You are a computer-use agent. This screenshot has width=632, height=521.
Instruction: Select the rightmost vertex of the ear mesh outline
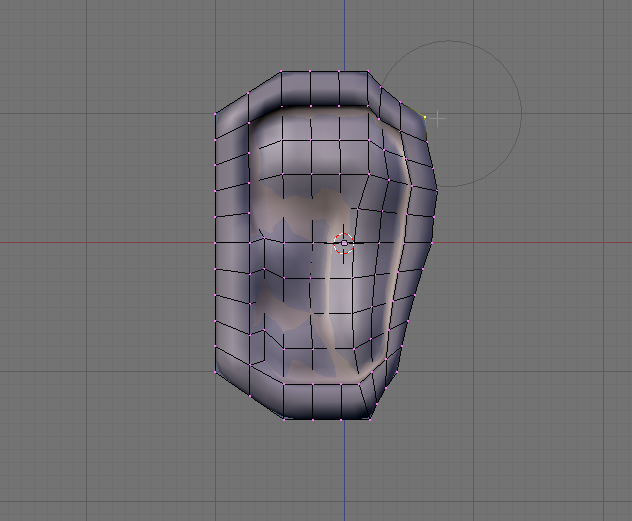(x=437, y=190)
